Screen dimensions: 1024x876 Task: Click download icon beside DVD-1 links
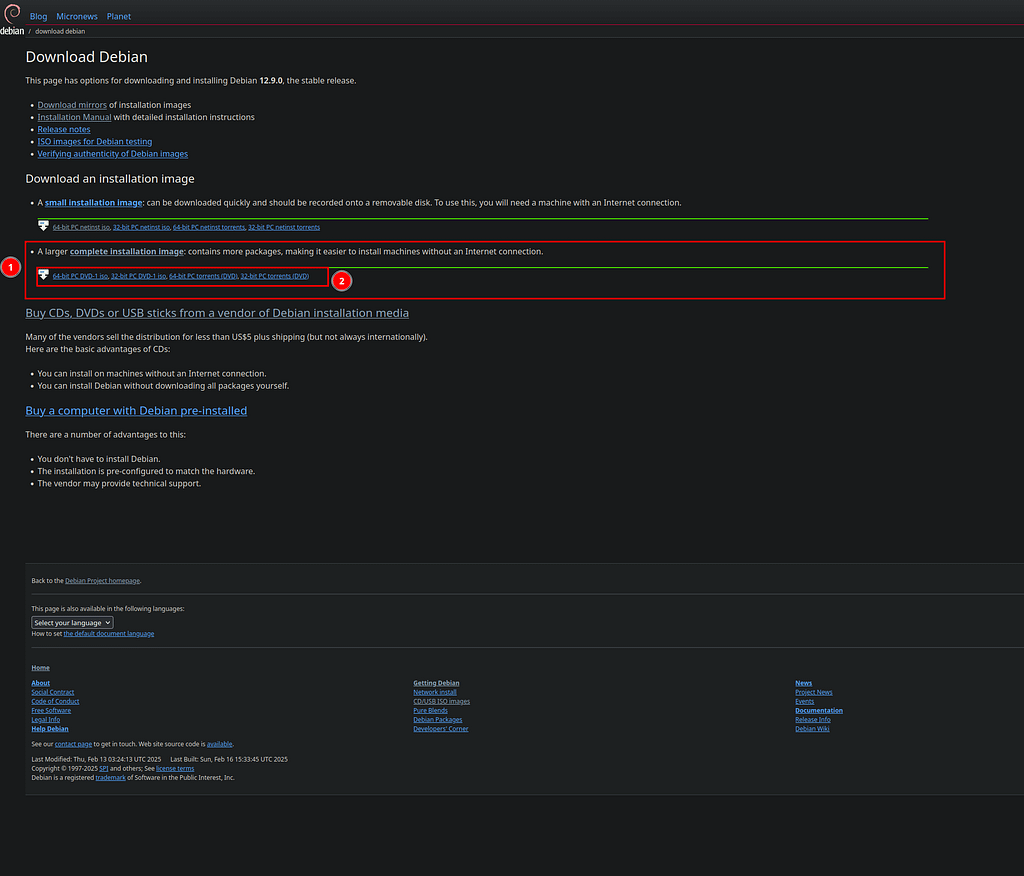(43, 275)
